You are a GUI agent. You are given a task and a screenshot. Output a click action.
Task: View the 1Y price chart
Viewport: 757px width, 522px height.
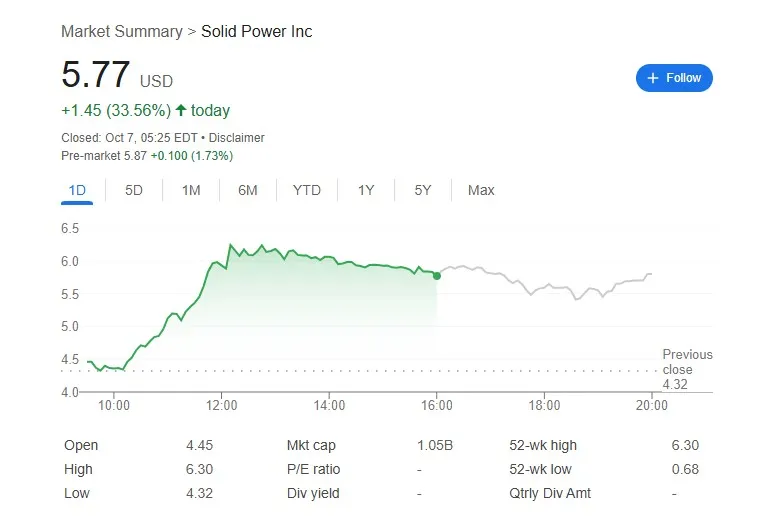point(366,190)
